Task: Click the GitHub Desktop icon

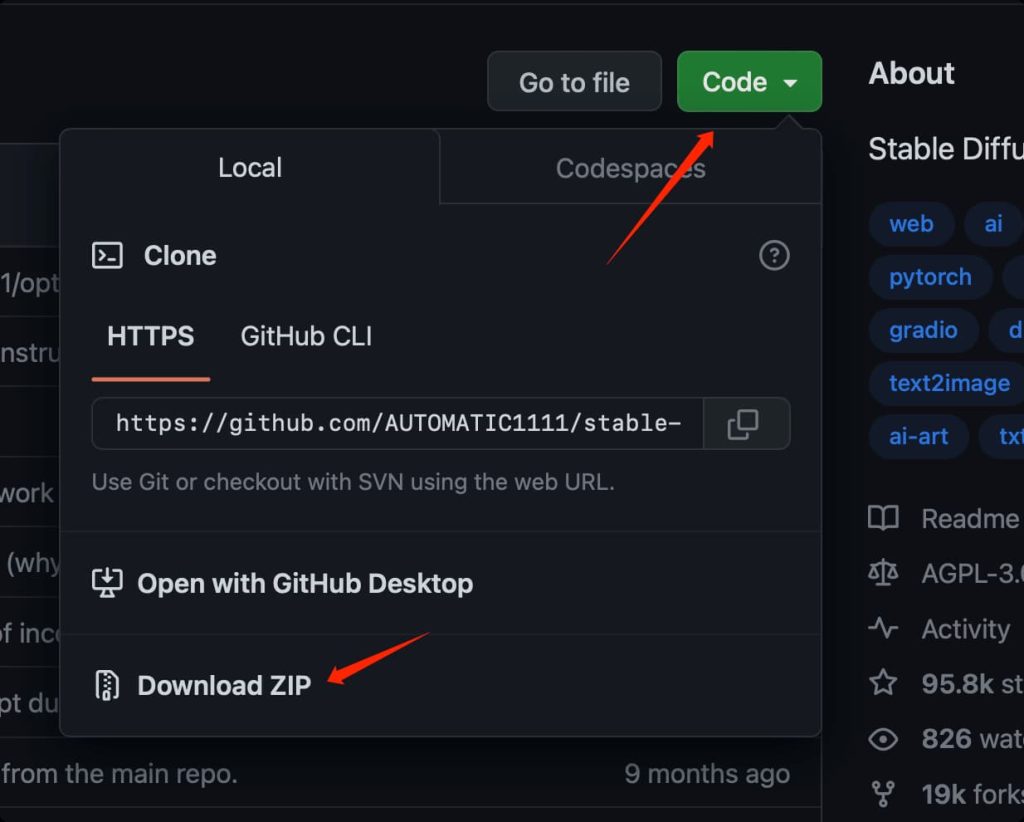Action: [x=107, y=583]
